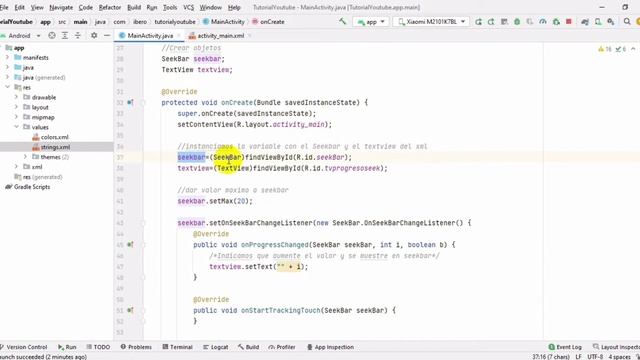This screenshot has height=360, width=640.
Task: Click the Make Project hammer icon
Action: 342,21
